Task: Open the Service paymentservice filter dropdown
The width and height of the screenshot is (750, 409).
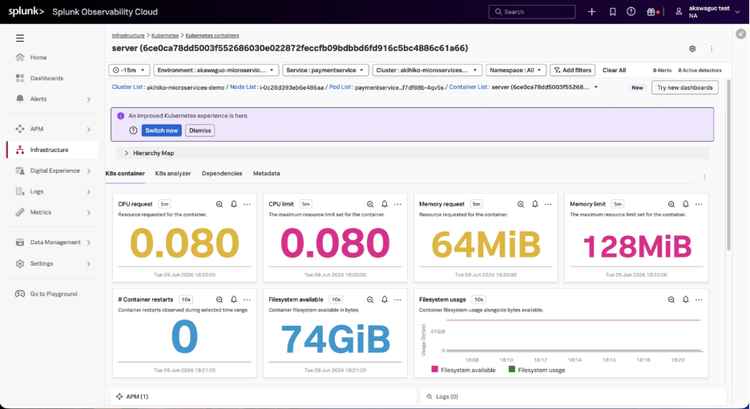Action: [325, 70]
